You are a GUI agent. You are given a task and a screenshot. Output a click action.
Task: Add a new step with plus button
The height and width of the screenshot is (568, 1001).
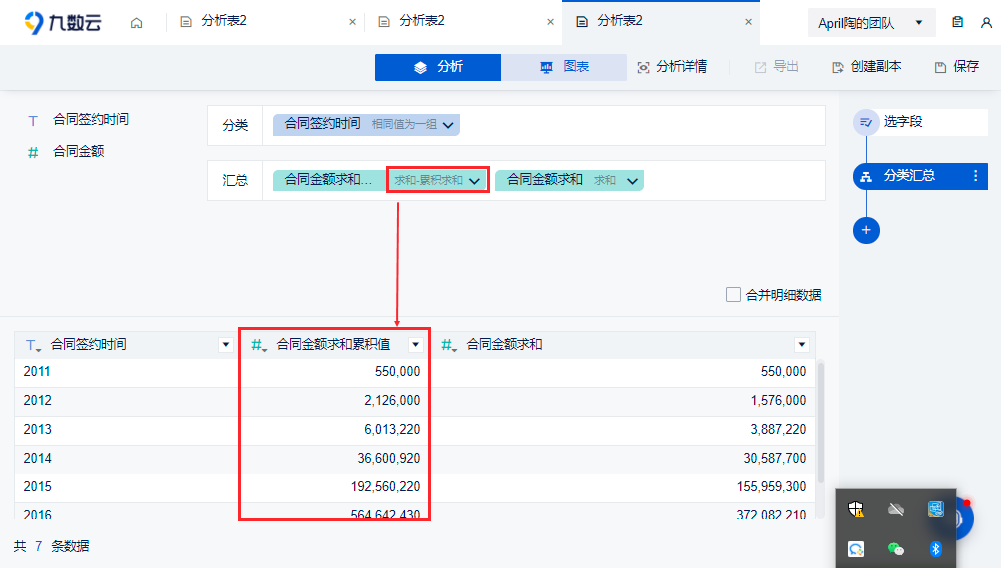pos(866,230)
